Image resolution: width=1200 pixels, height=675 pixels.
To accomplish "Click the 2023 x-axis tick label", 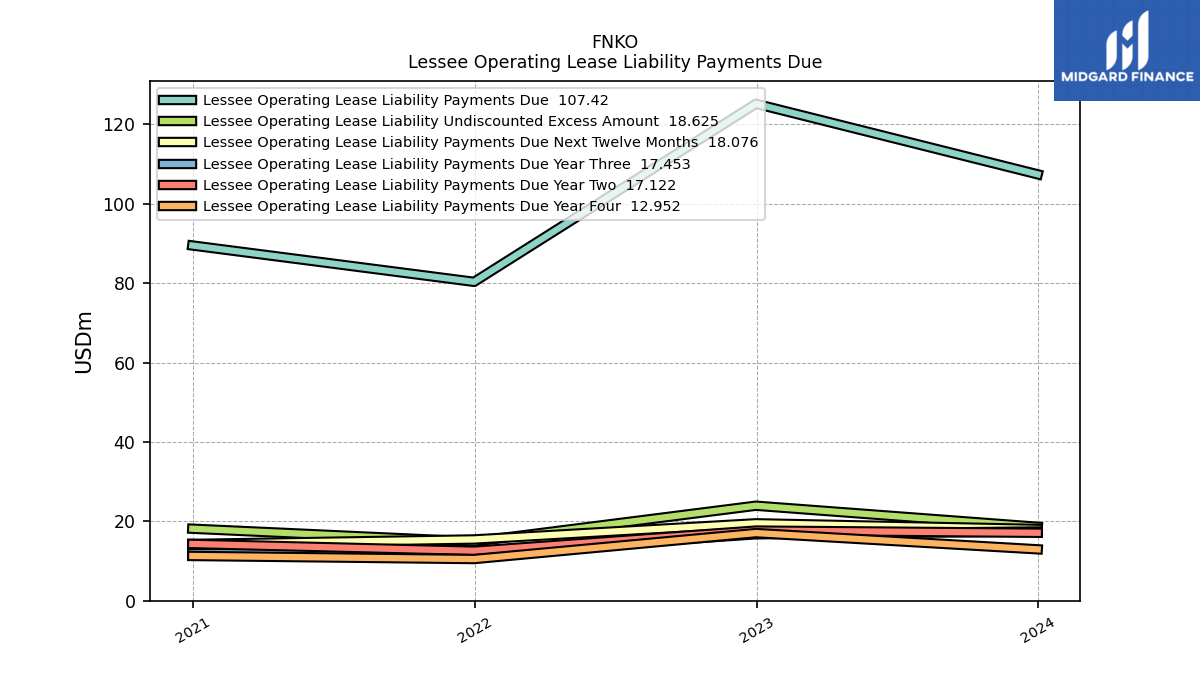I will pos(756,630).
